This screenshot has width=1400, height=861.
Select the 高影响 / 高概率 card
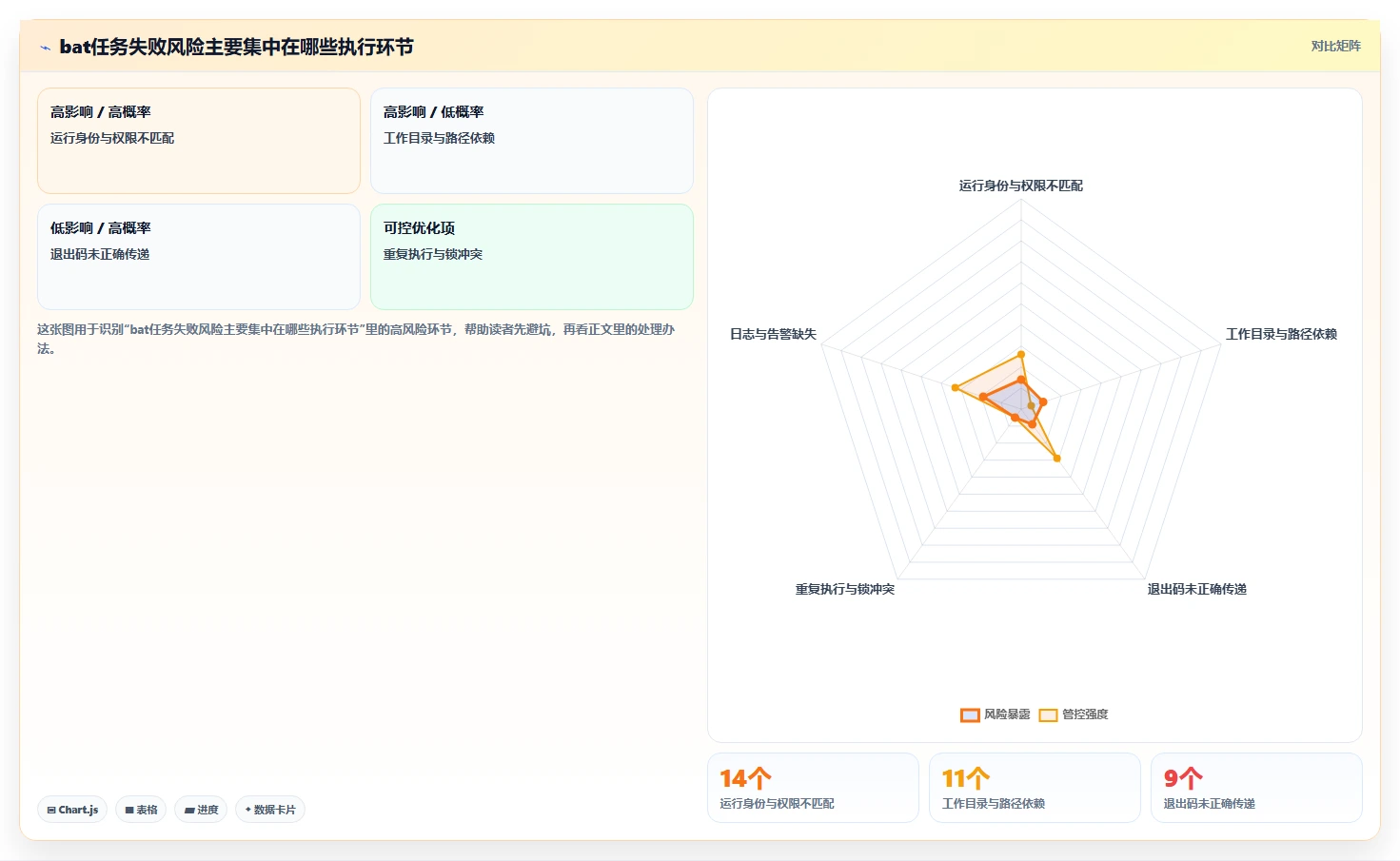(x=199, y=141)
